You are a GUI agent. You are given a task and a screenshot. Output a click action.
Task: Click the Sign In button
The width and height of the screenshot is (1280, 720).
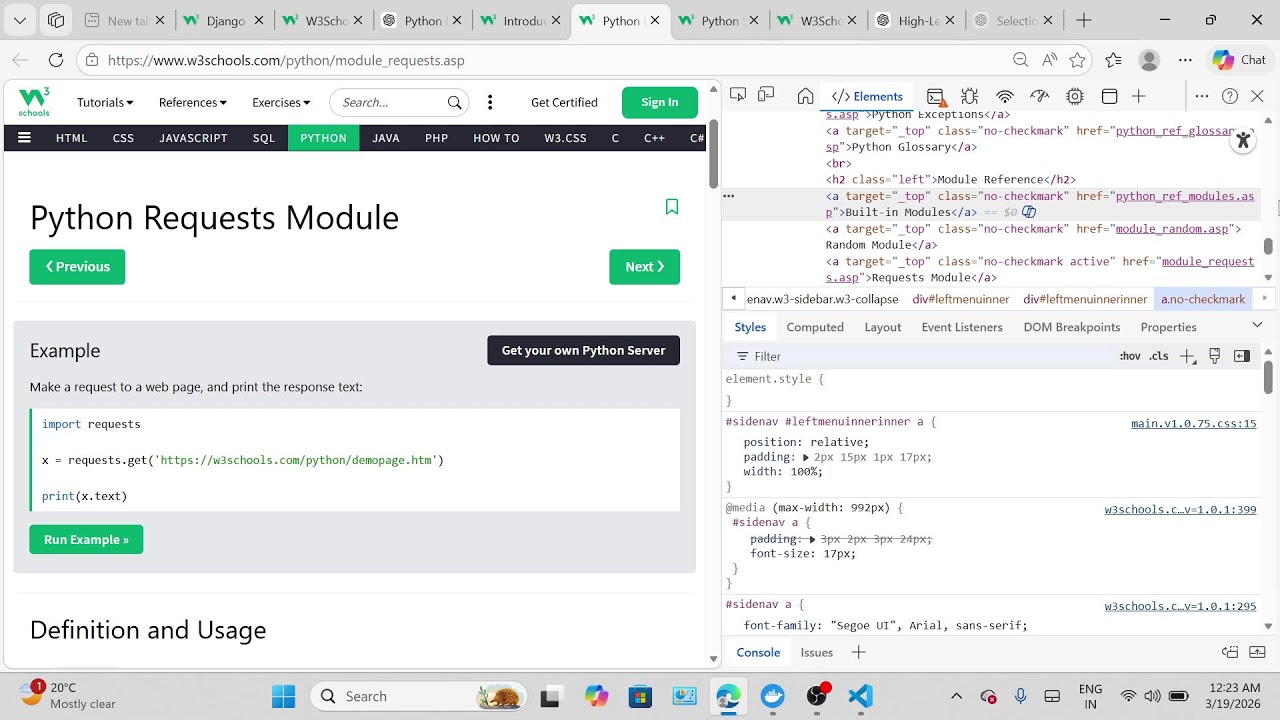660,102
